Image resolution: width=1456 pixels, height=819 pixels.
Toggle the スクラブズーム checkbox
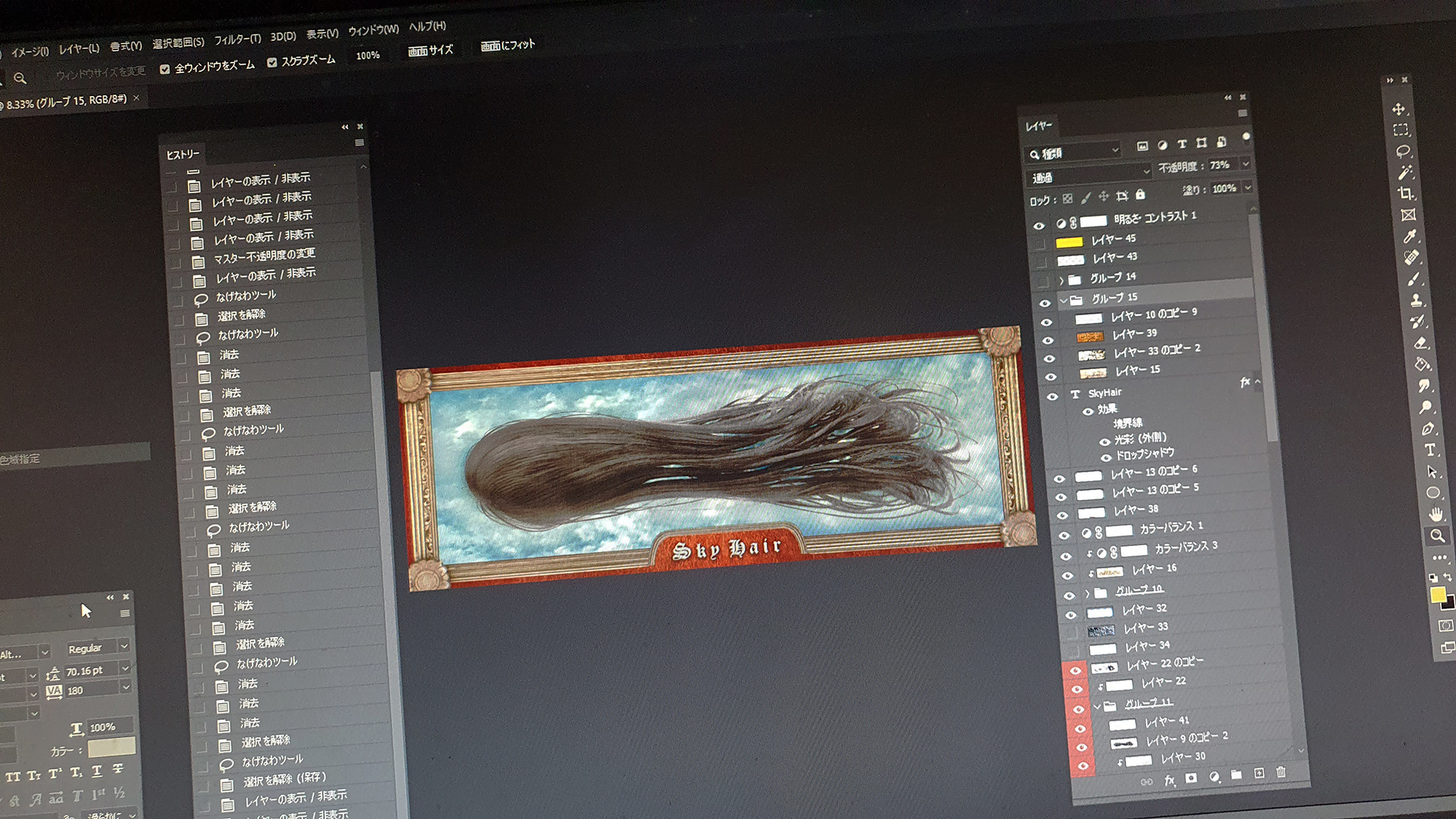272,63
